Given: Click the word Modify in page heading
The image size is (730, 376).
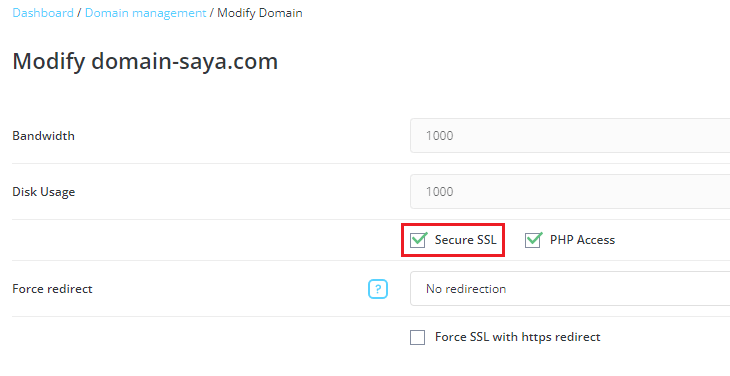Looking at the screenshot, I should [x=49, y=61].
